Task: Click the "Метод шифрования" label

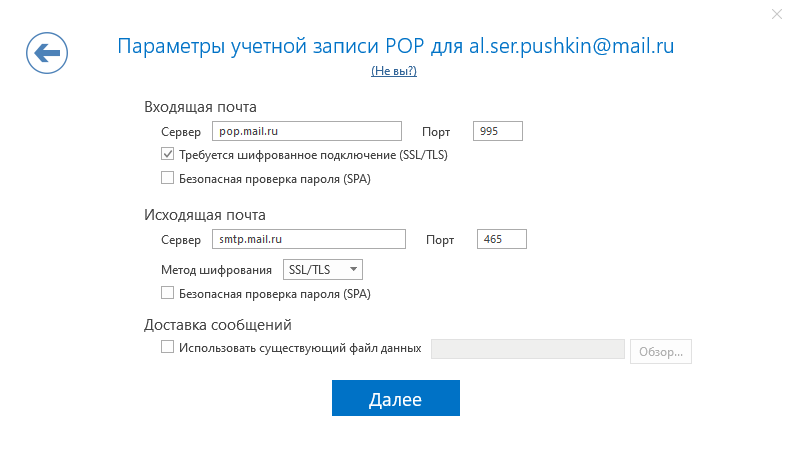Action: click(216, 270)
